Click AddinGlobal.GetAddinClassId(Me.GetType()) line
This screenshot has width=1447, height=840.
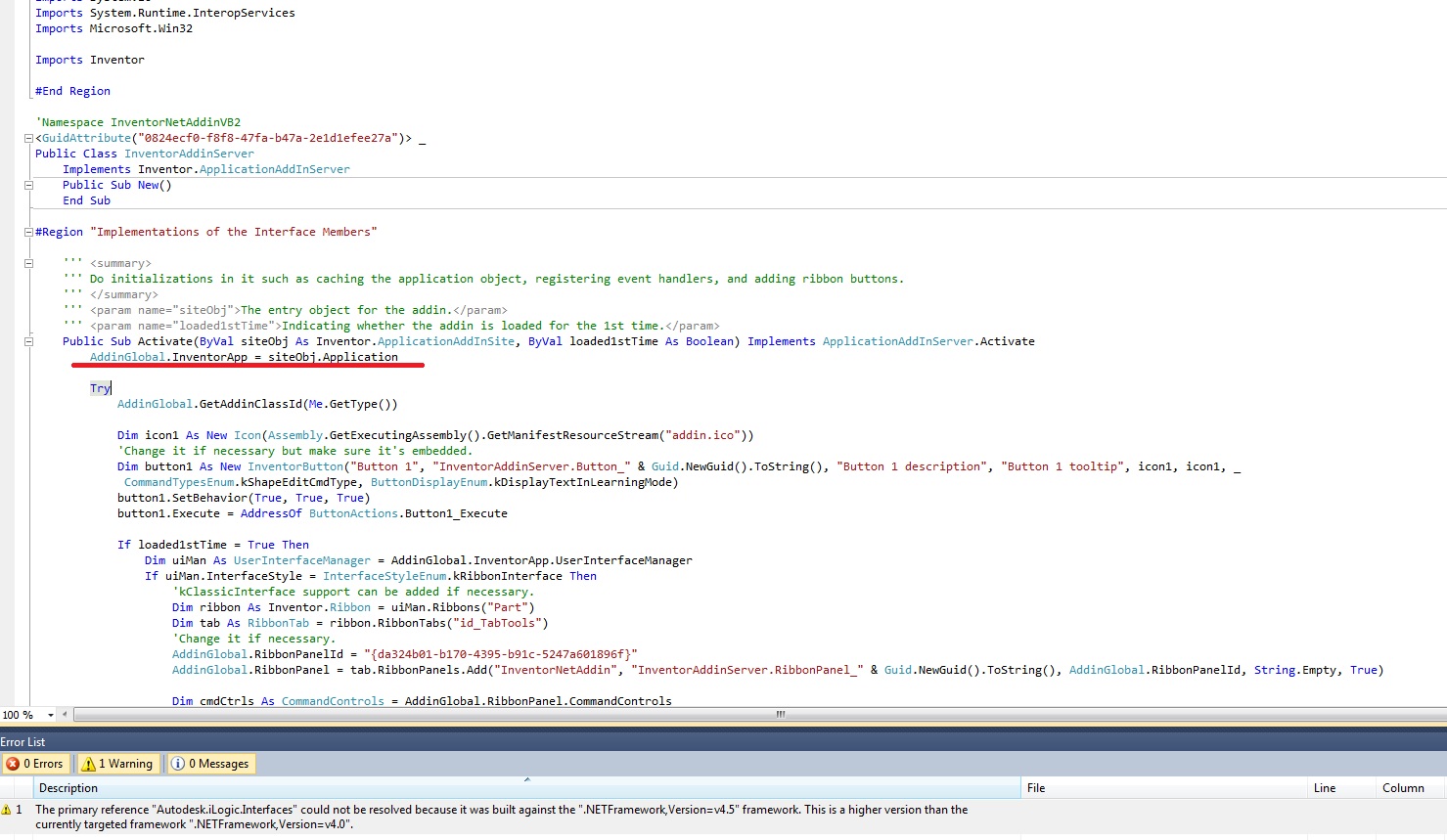[257, 404]
